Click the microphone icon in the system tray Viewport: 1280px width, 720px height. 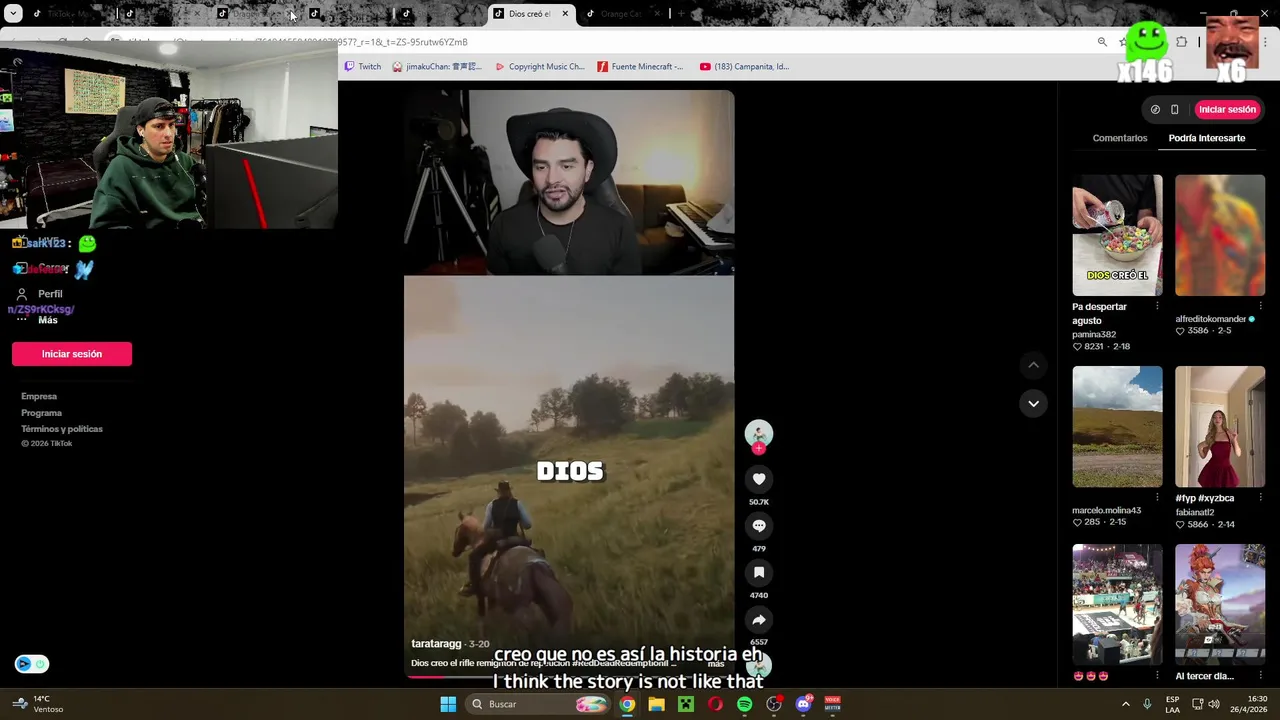[x=1147, y=704]
